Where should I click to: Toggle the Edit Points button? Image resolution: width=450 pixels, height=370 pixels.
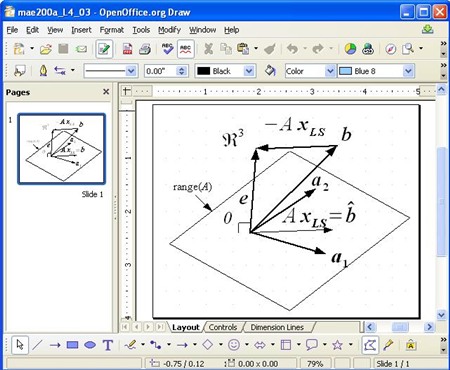370,345
